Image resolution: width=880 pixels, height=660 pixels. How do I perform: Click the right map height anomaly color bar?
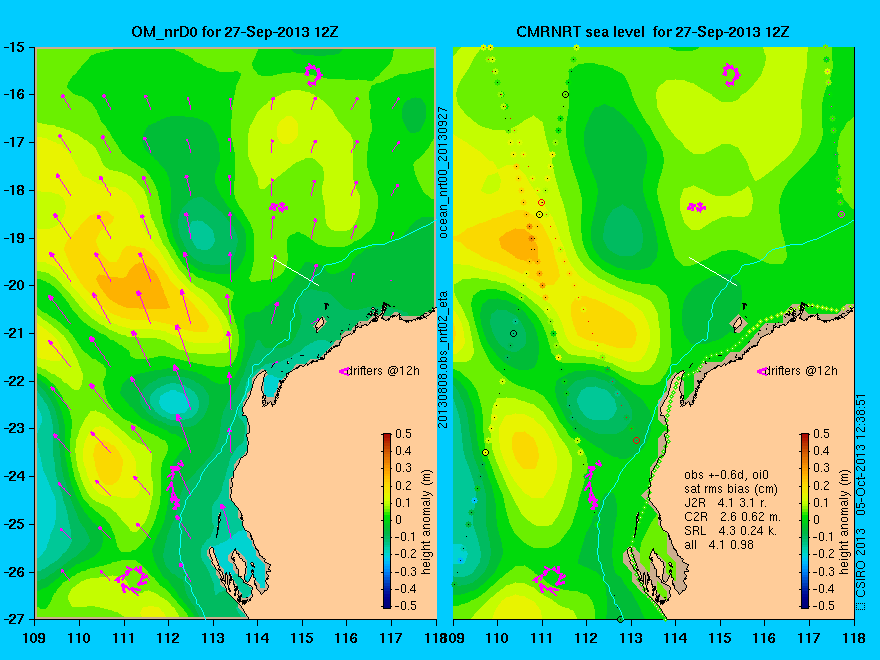point(805,521)
